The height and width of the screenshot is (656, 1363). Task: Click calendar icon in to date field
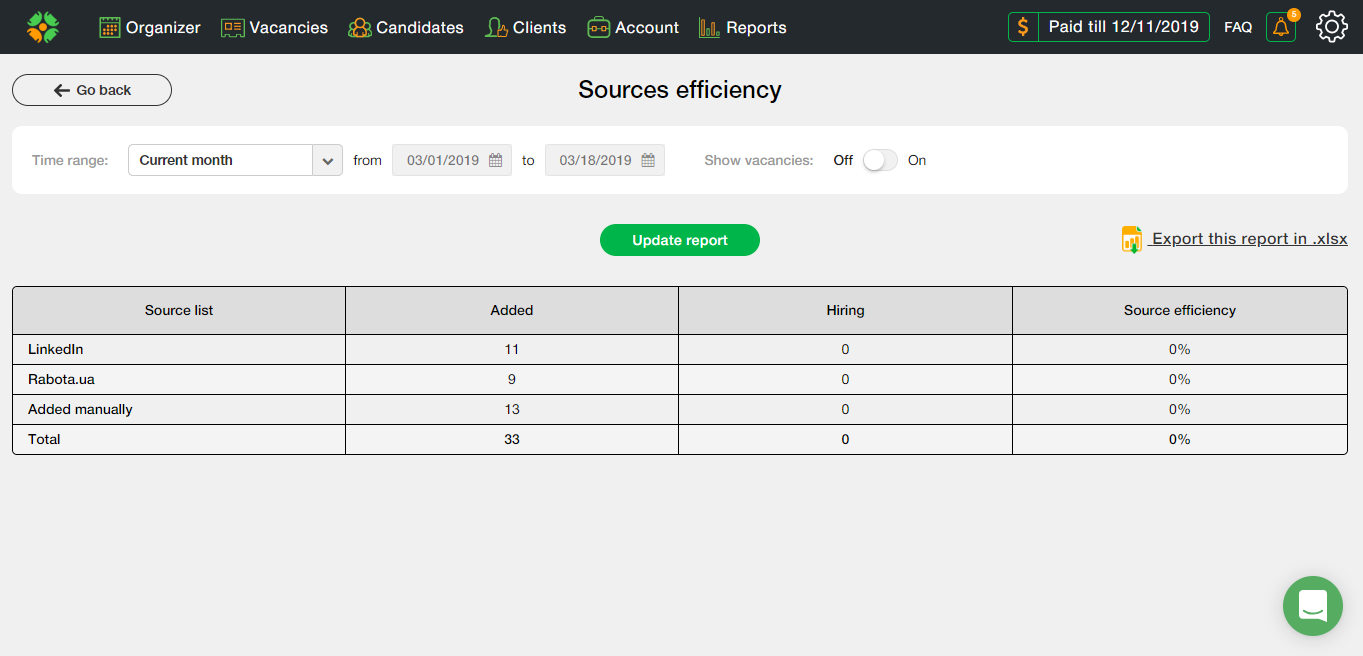pos(648,160)
